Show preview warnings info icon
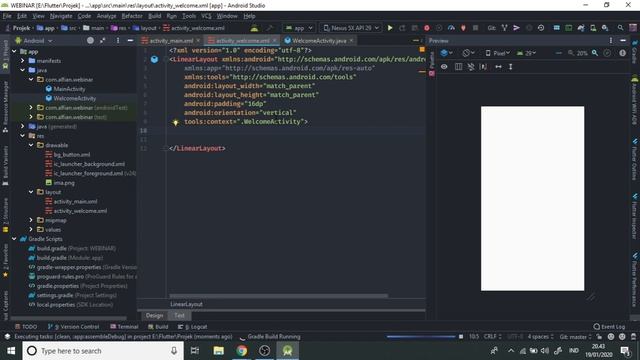The height and width of the screenshot is (360, 640). tap(622, 53)
